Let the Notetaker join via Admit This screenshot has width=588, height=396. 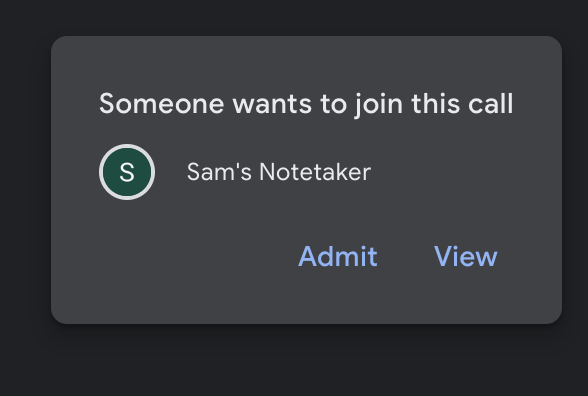[338, 257]
